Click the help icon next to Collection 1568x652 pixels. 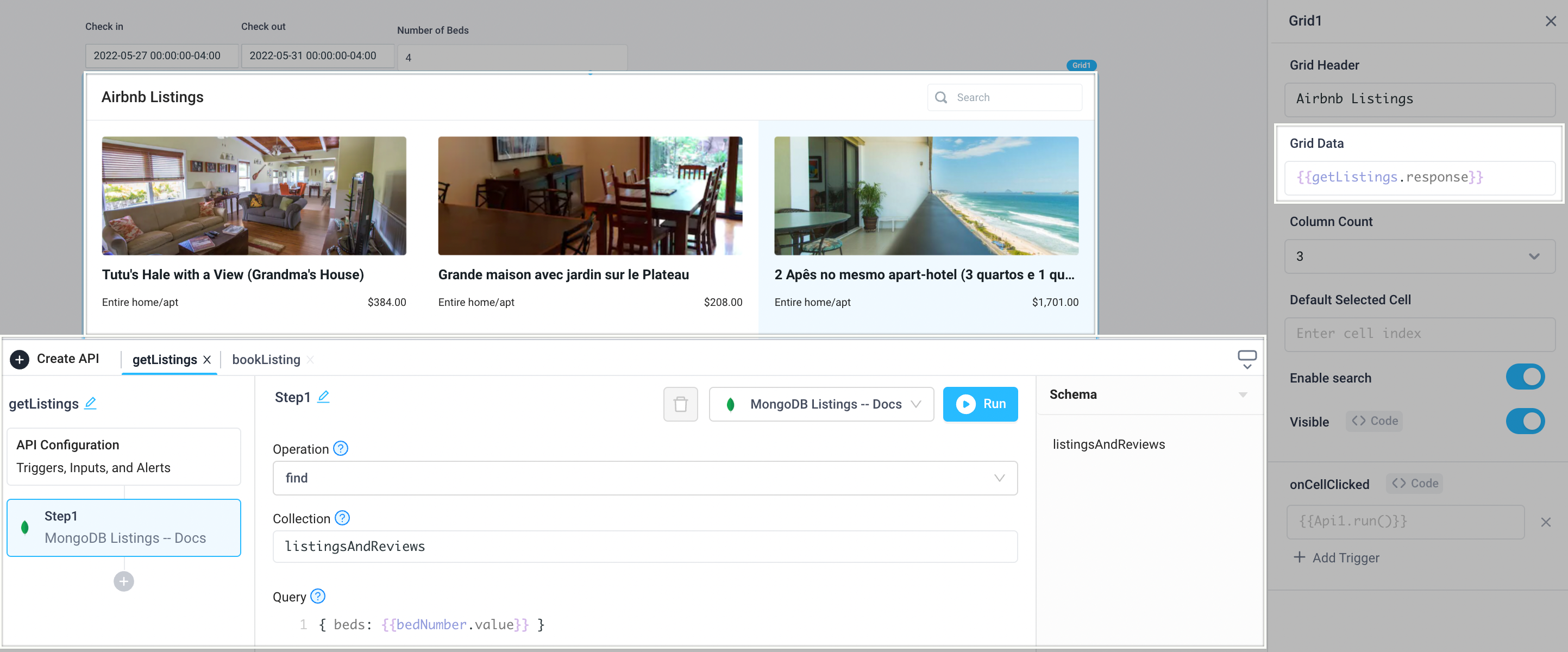[x=342, y=518]
